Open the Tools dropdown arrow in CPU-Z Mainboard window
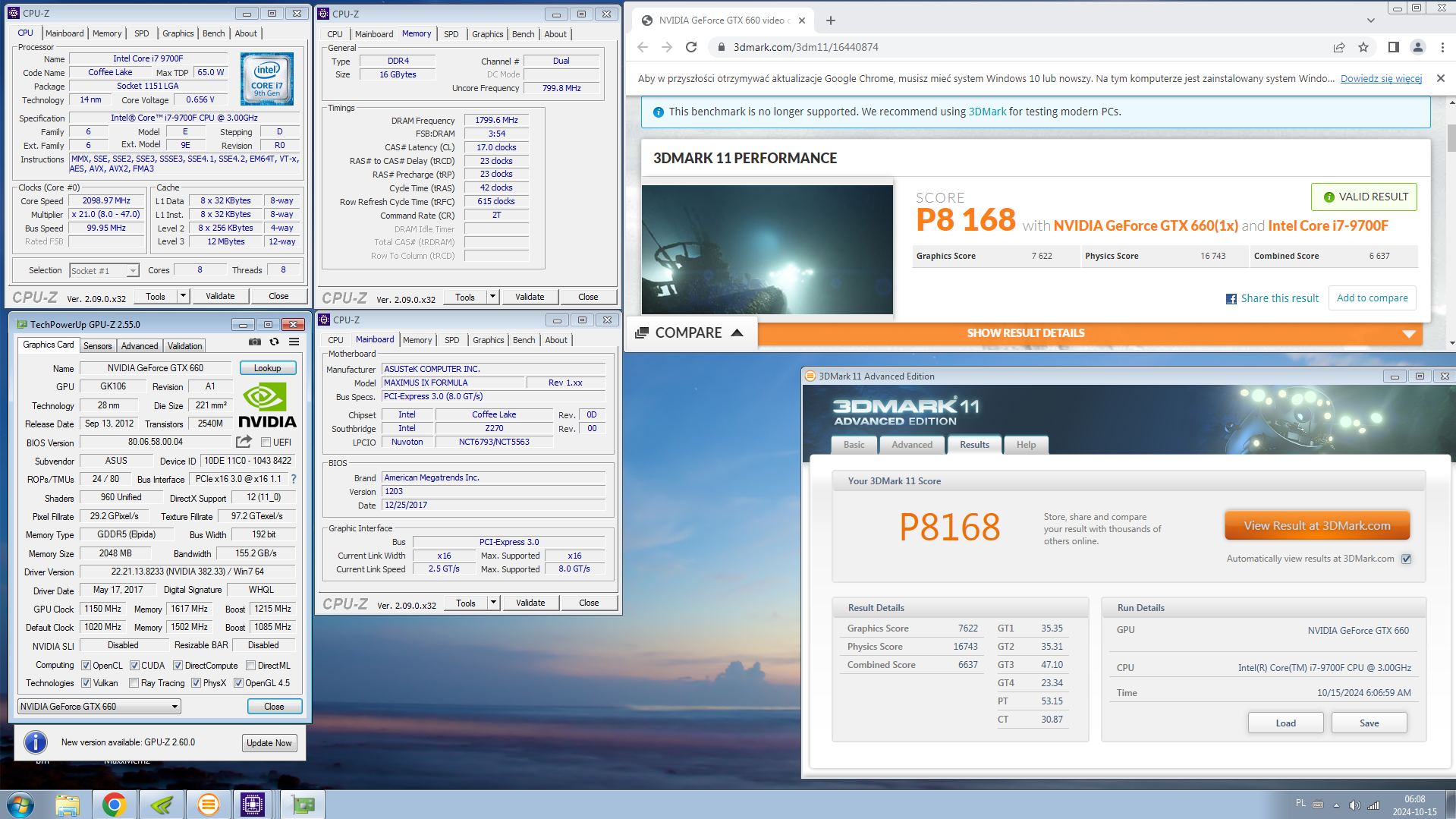The height and width of the screenshot is (819, 1456). click(x=493, y=603)
